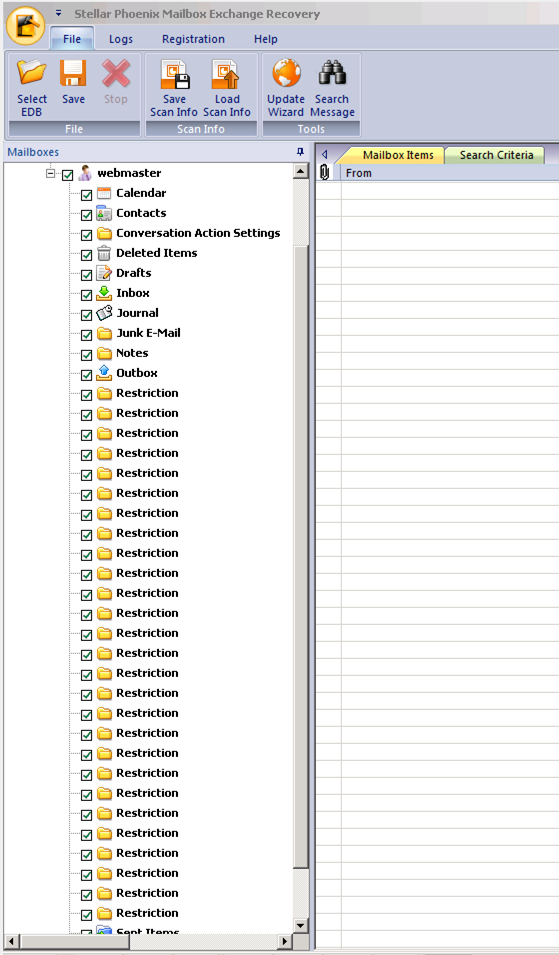Click the Contacts card icon

click(x=104, y=213)
